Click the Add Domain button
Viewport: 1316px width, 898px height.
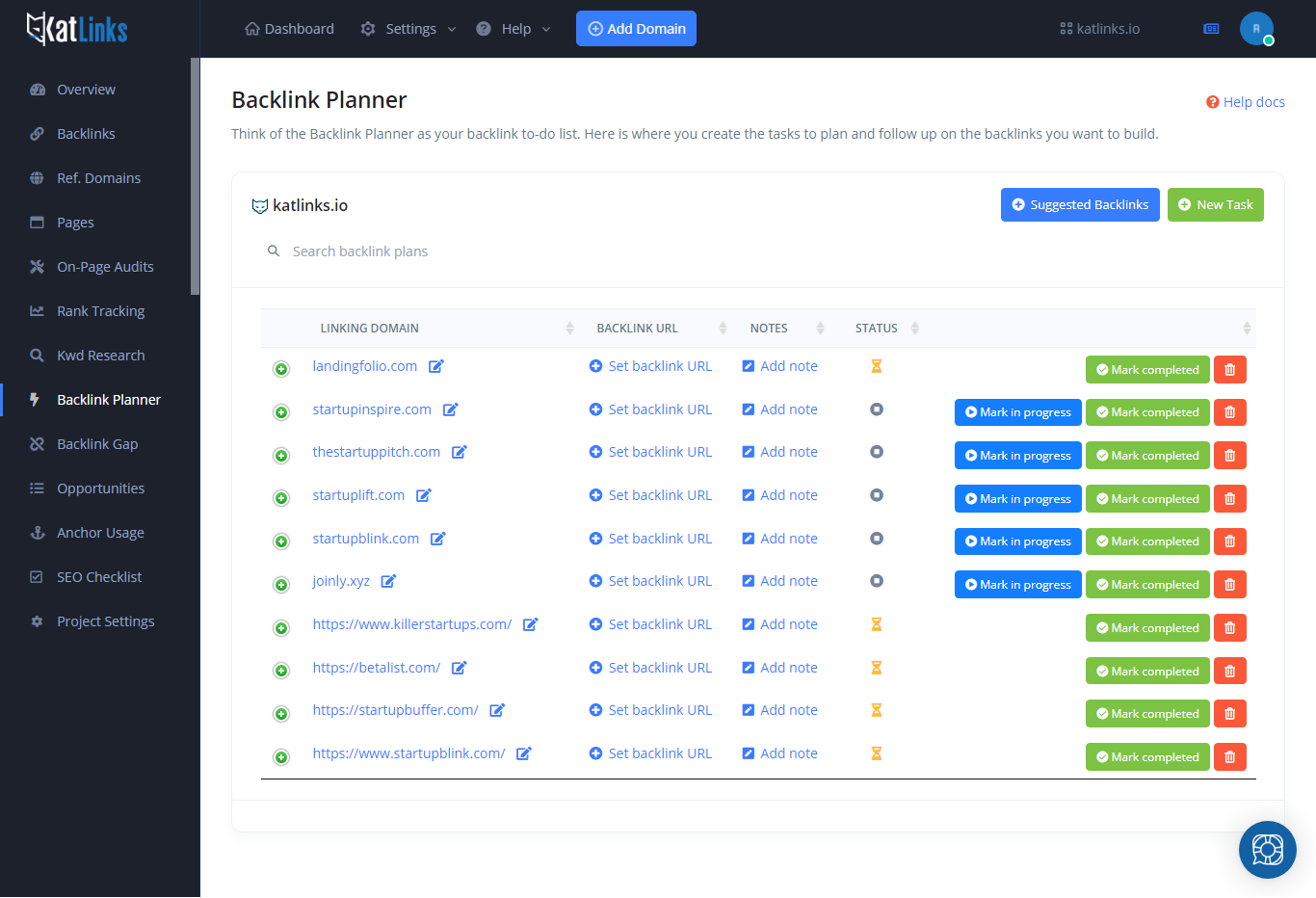pos(636,29)
